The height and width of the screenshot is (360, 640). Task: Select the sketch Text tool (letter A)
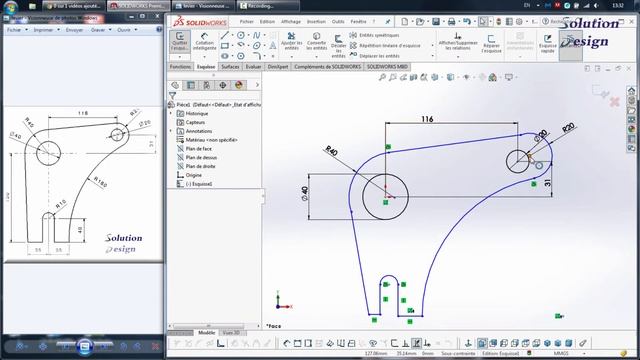273,45
